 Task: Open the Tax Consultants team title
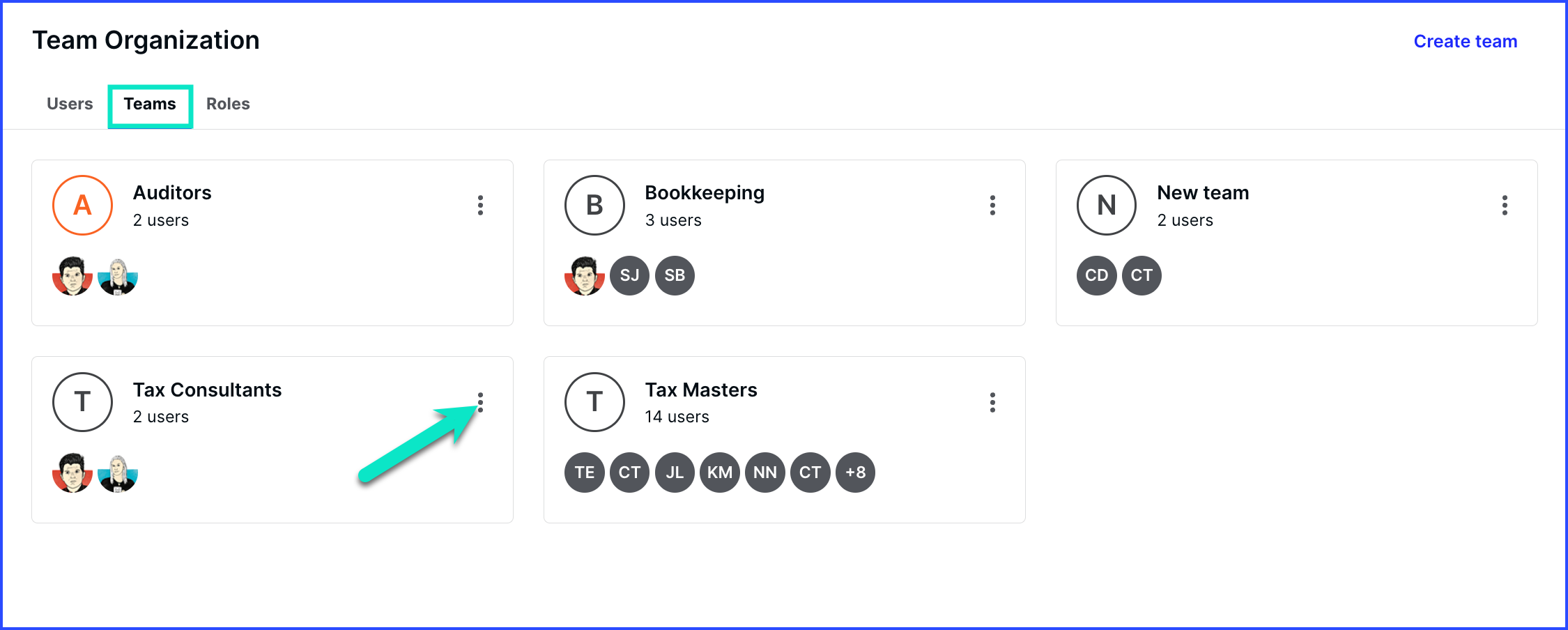click(x=207, y=390)
